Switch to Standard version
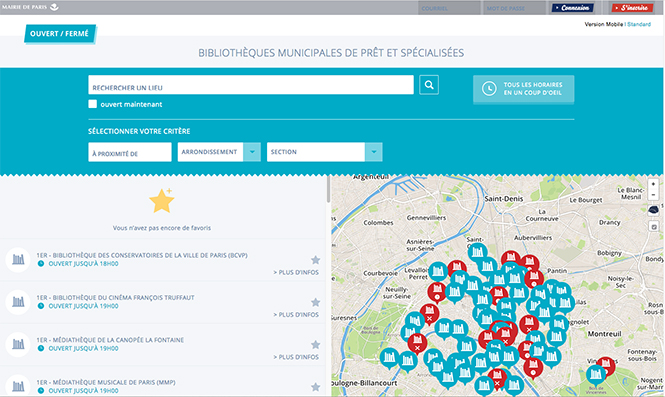 coord(639,24)
